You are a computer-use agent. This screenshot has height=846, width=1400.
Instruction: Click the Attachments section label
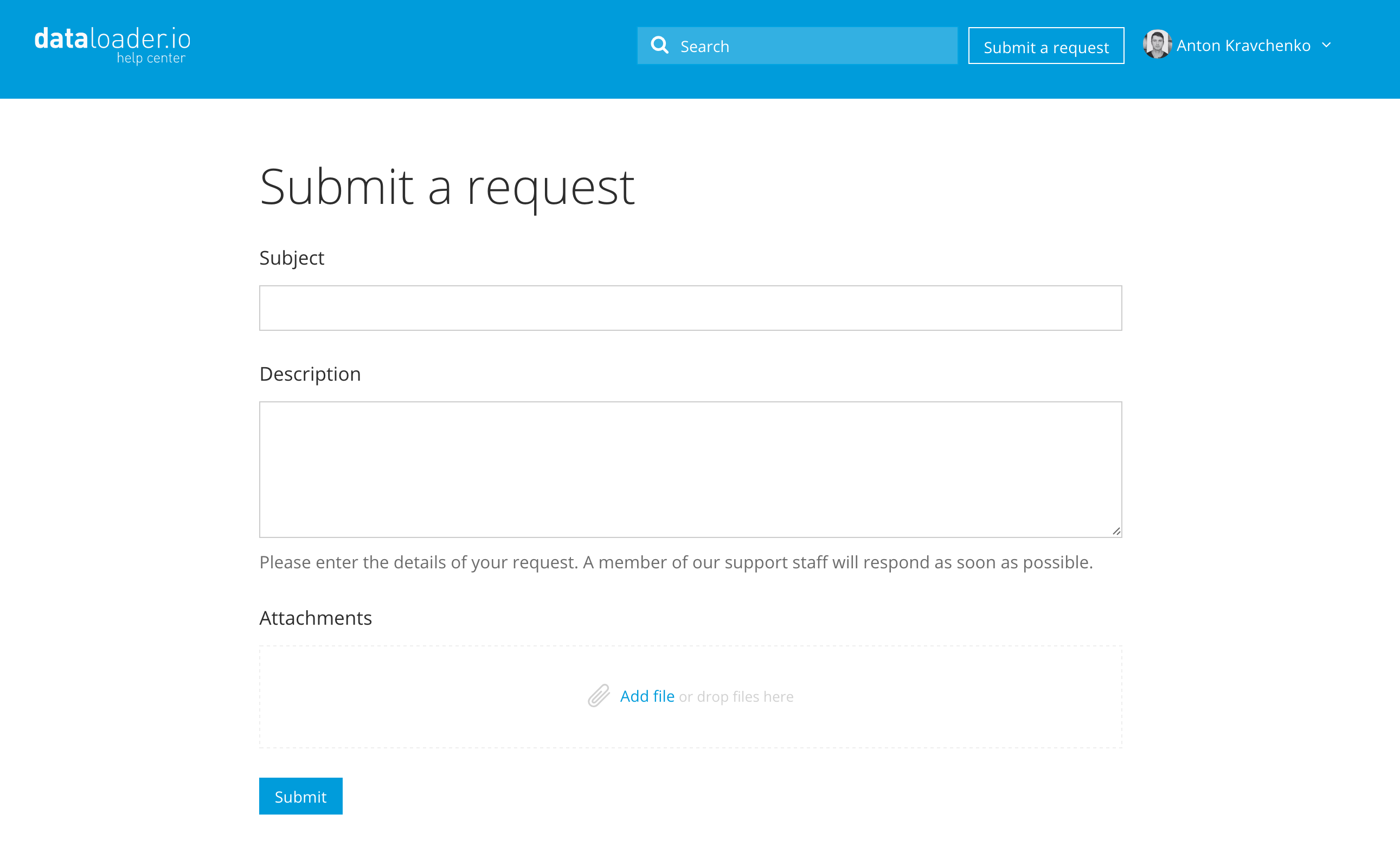pyautogui.click(x=316, y=618)
